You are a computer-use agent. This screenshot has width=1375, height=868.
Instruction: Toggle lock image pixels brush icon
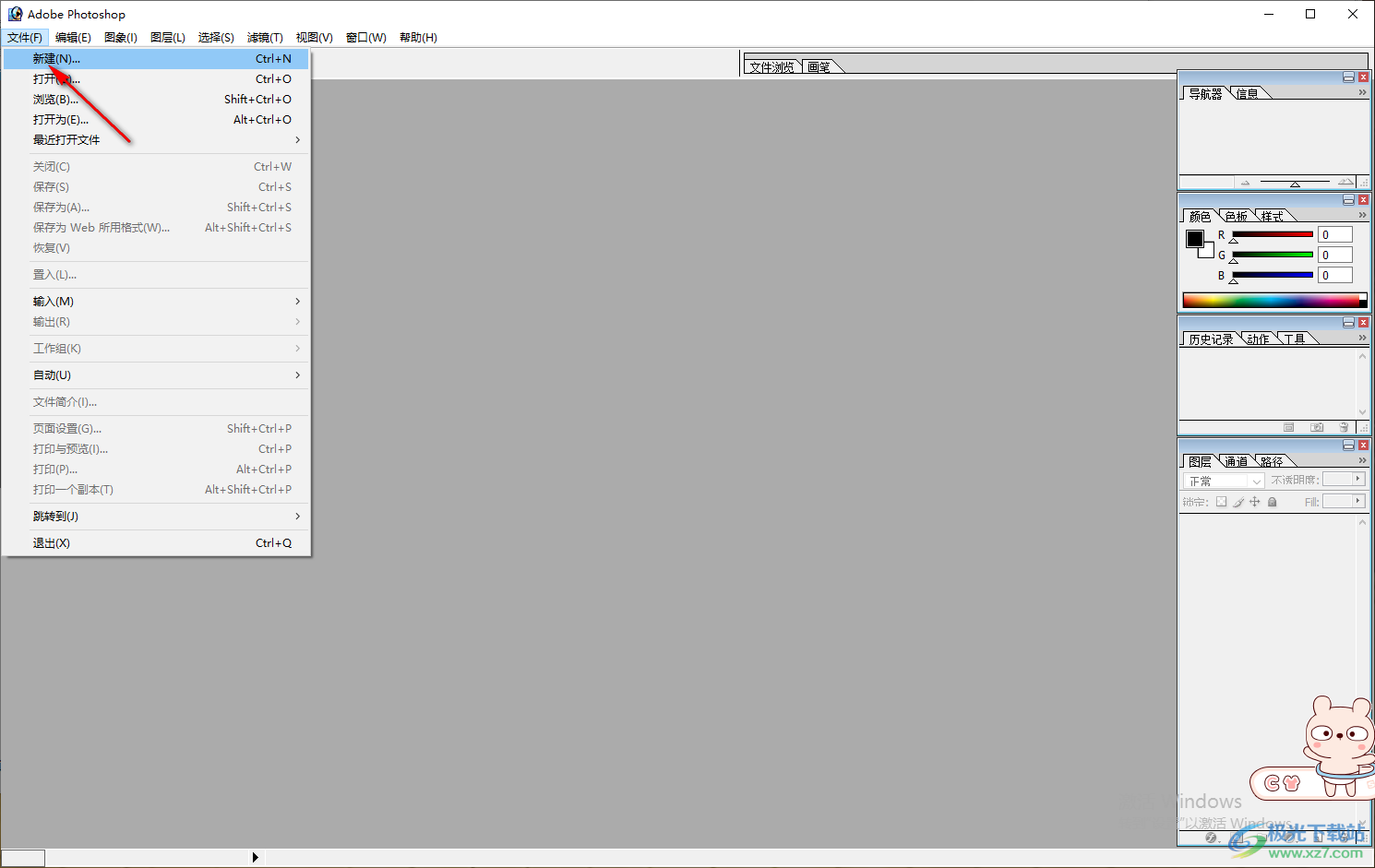pyautogui.click(x=1238, y=502)
